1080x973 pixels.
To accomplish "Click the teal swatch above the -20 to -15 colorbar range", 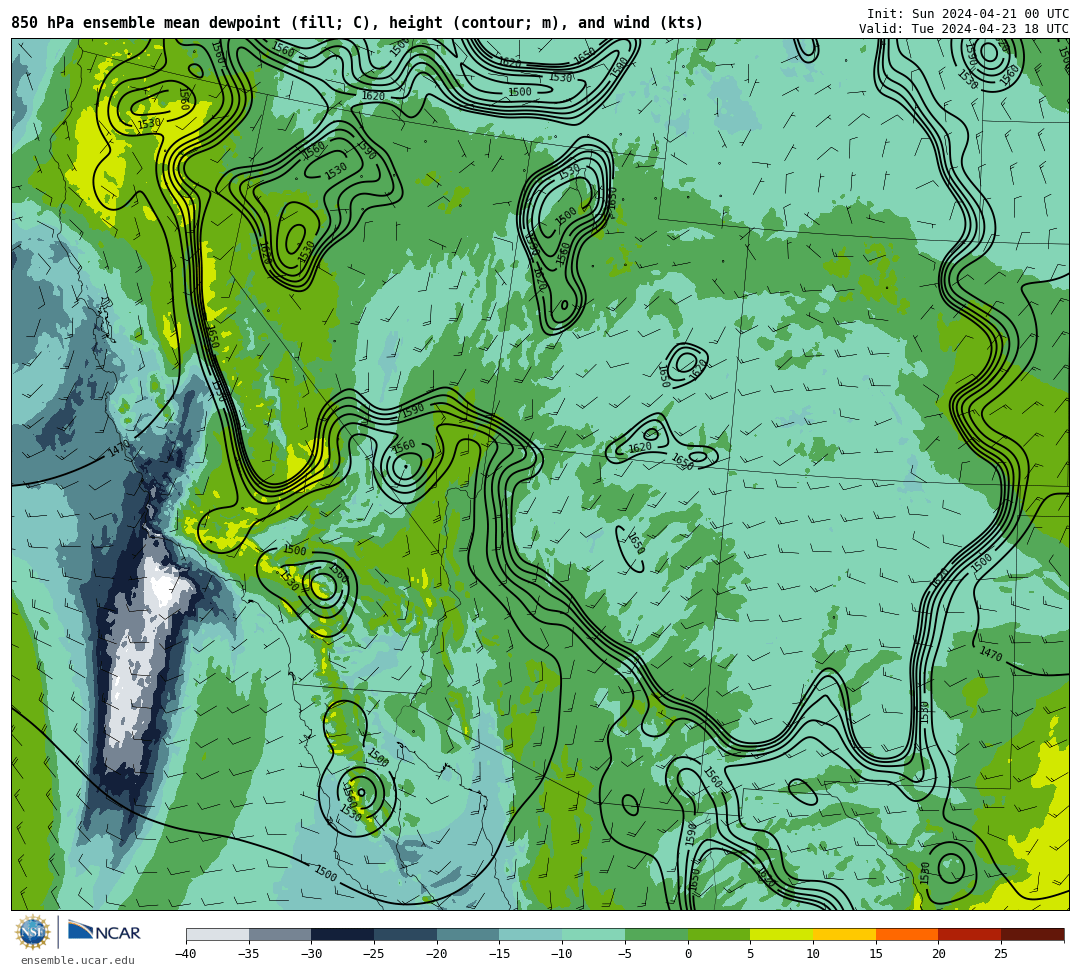I will pyautogui.click(x=468, y=934).
